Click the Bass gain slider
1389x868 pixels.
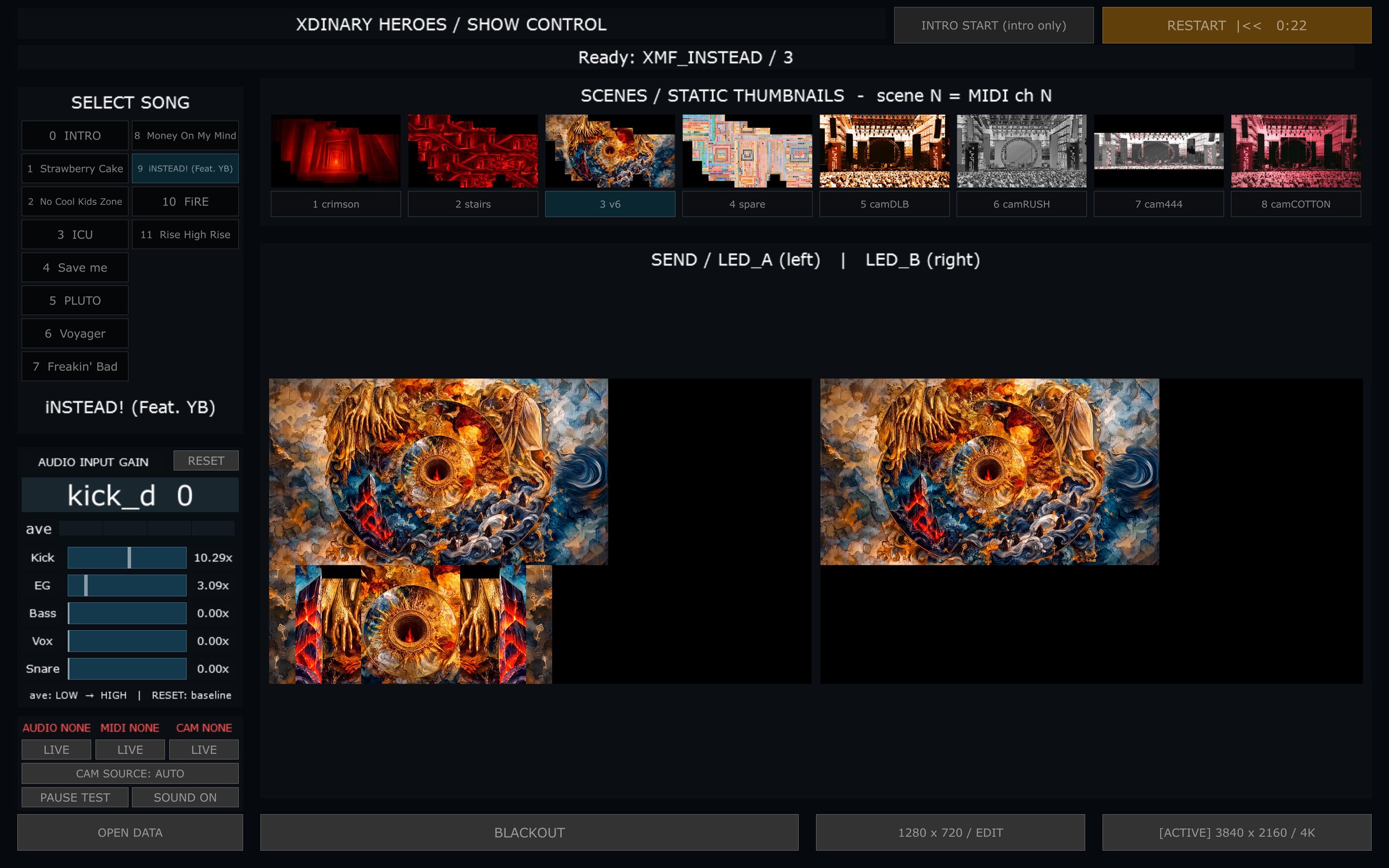tap(127, 613)
